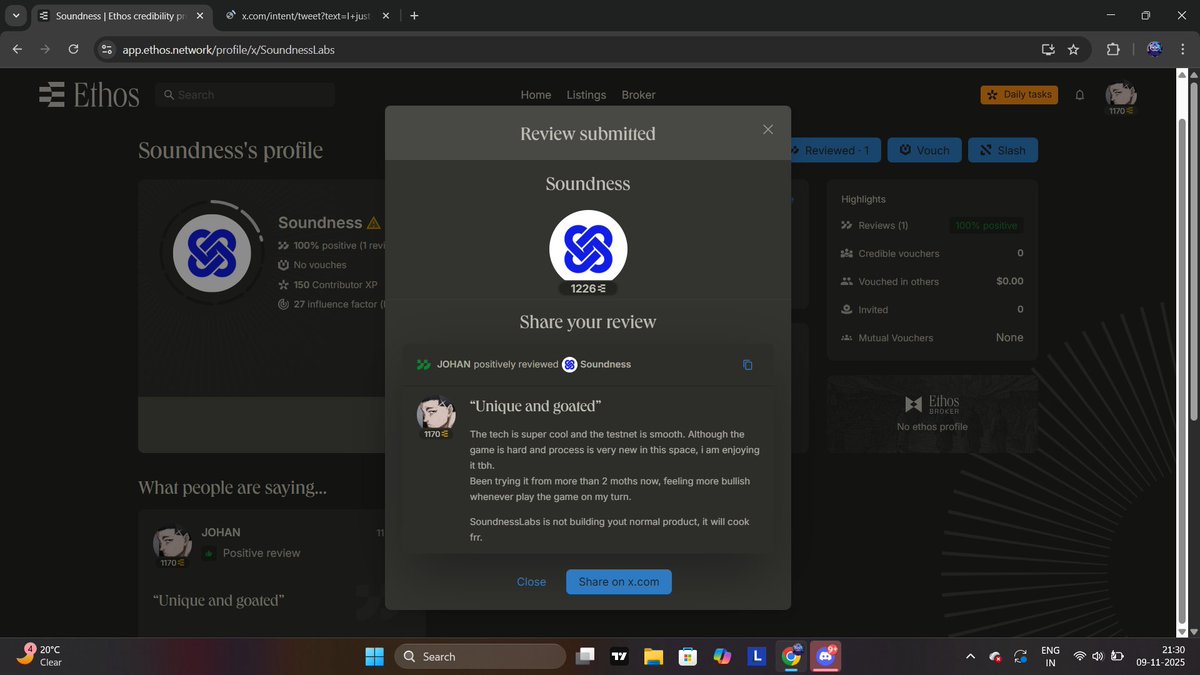Click the 1226 credibility score badge
The height and width of the screenshot is (675, 1200).
[588, 289]
